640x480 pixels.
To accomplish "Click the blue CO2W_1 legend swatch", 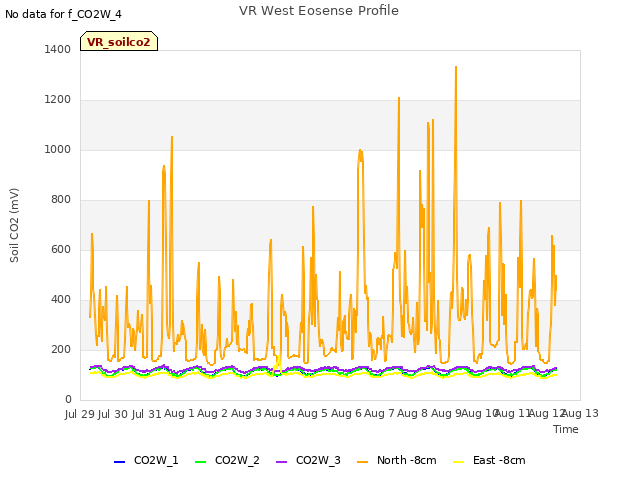I will coord(119,462).
